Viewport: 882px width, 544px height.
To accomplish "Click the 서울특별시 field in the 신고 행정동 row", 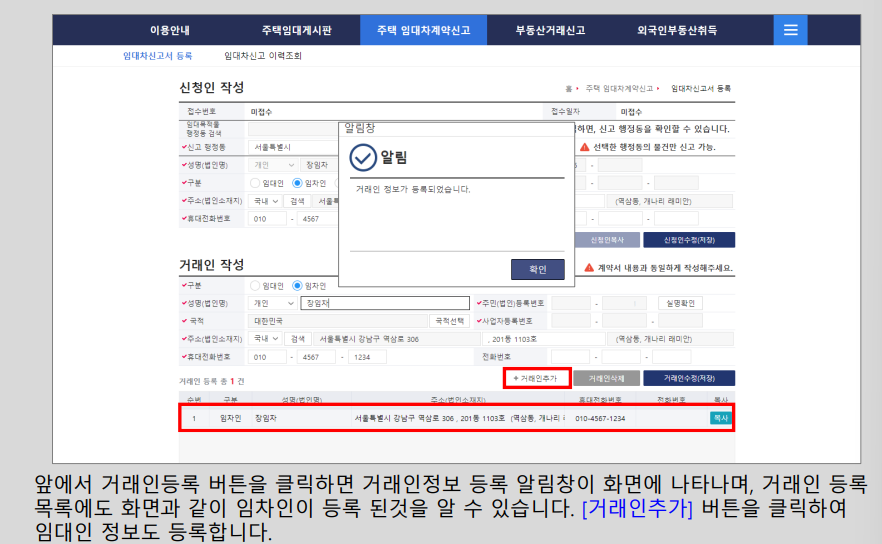I will [x=294, y=147].
